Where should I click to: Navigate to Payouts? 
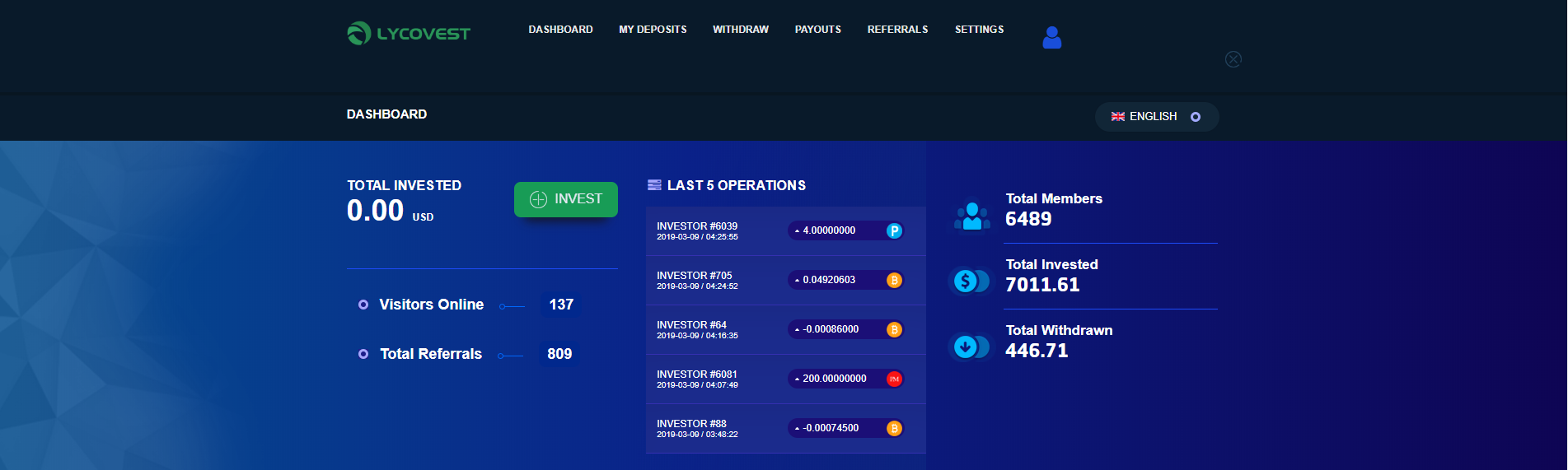818,30
